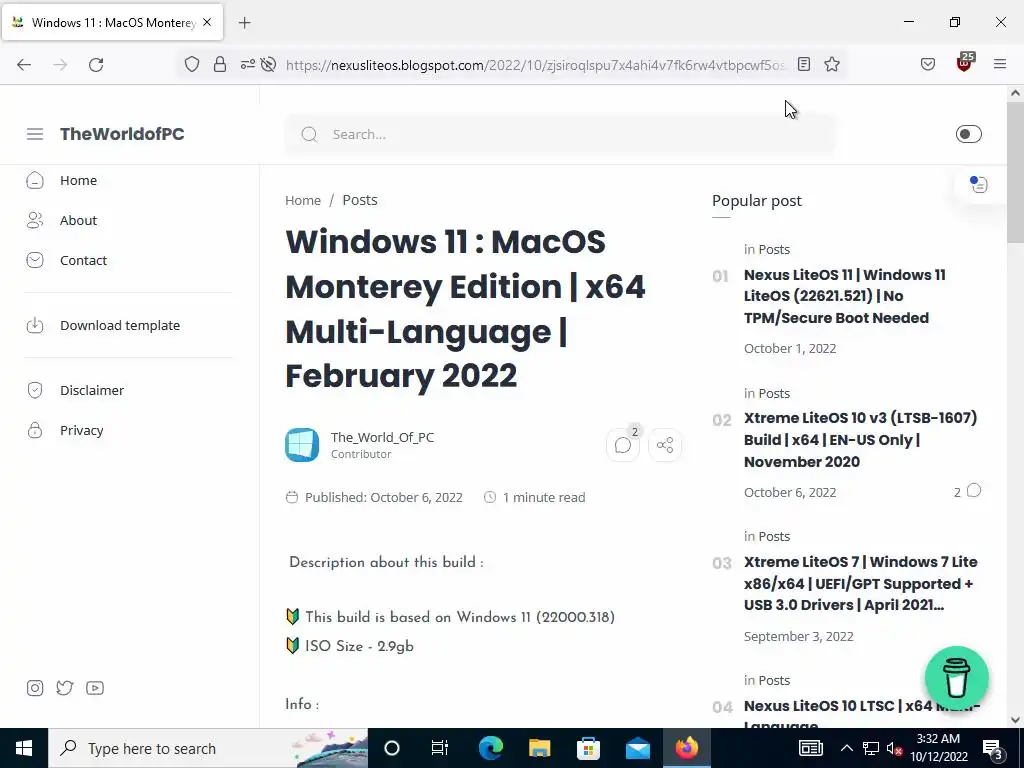Open the notification center icon
Screen dimensions: 1024x768
pyautogui.click(x=992, y=748)
